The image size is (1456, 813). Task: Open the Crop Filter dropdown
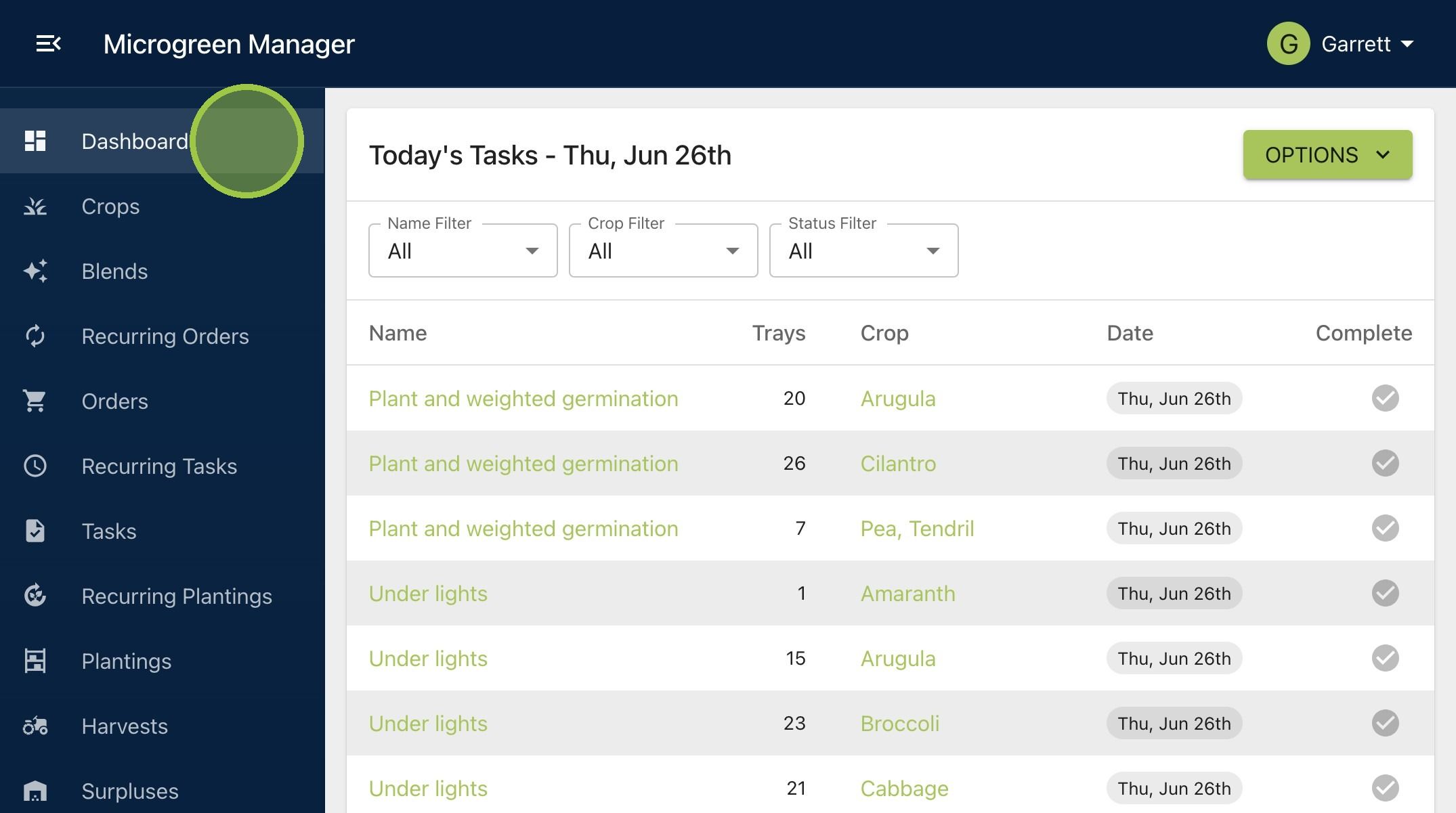pyautogui.click(x=664, y=250)
